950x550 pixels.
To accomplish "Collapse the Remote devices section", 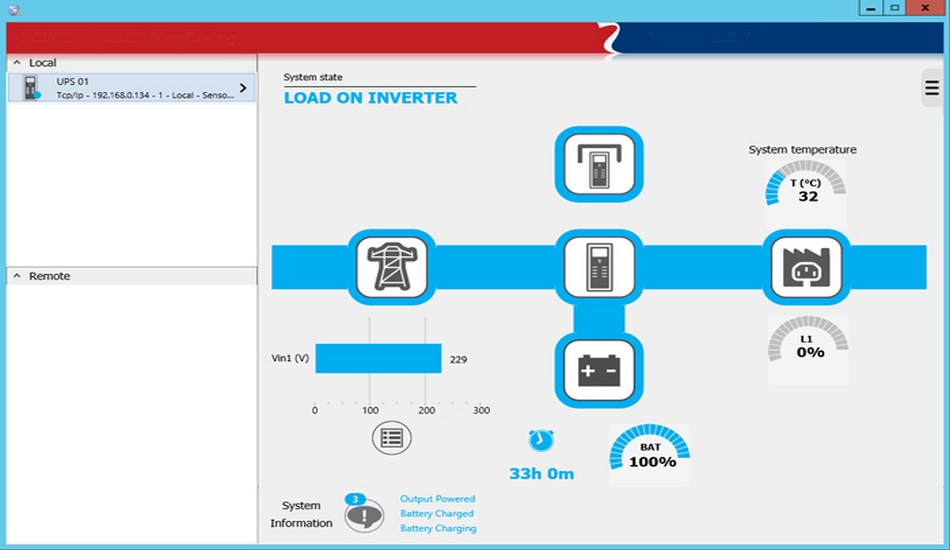I will click(17, 276).
